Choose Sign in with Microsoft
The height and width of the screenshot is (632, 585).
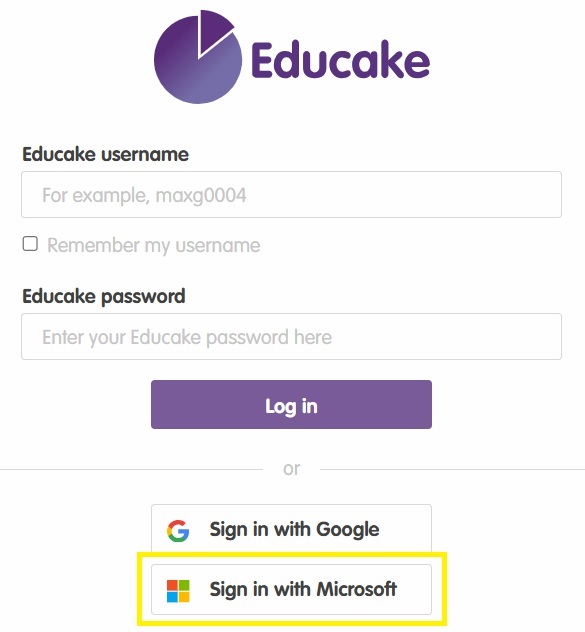pyautogui.click(x=291, y=589)
